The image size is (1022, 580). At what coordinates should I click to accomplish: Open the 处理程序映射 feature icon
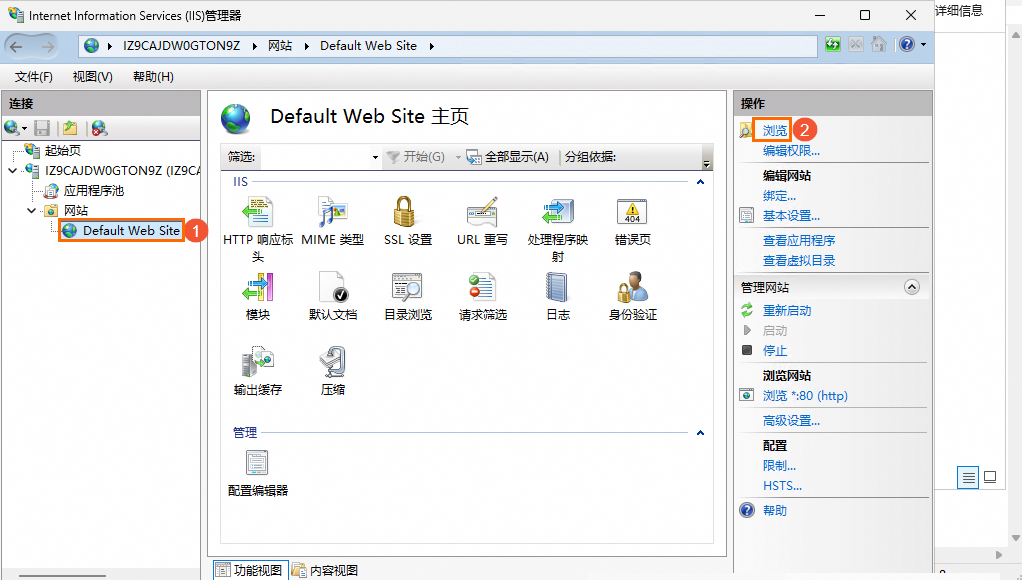coord(558,212)
